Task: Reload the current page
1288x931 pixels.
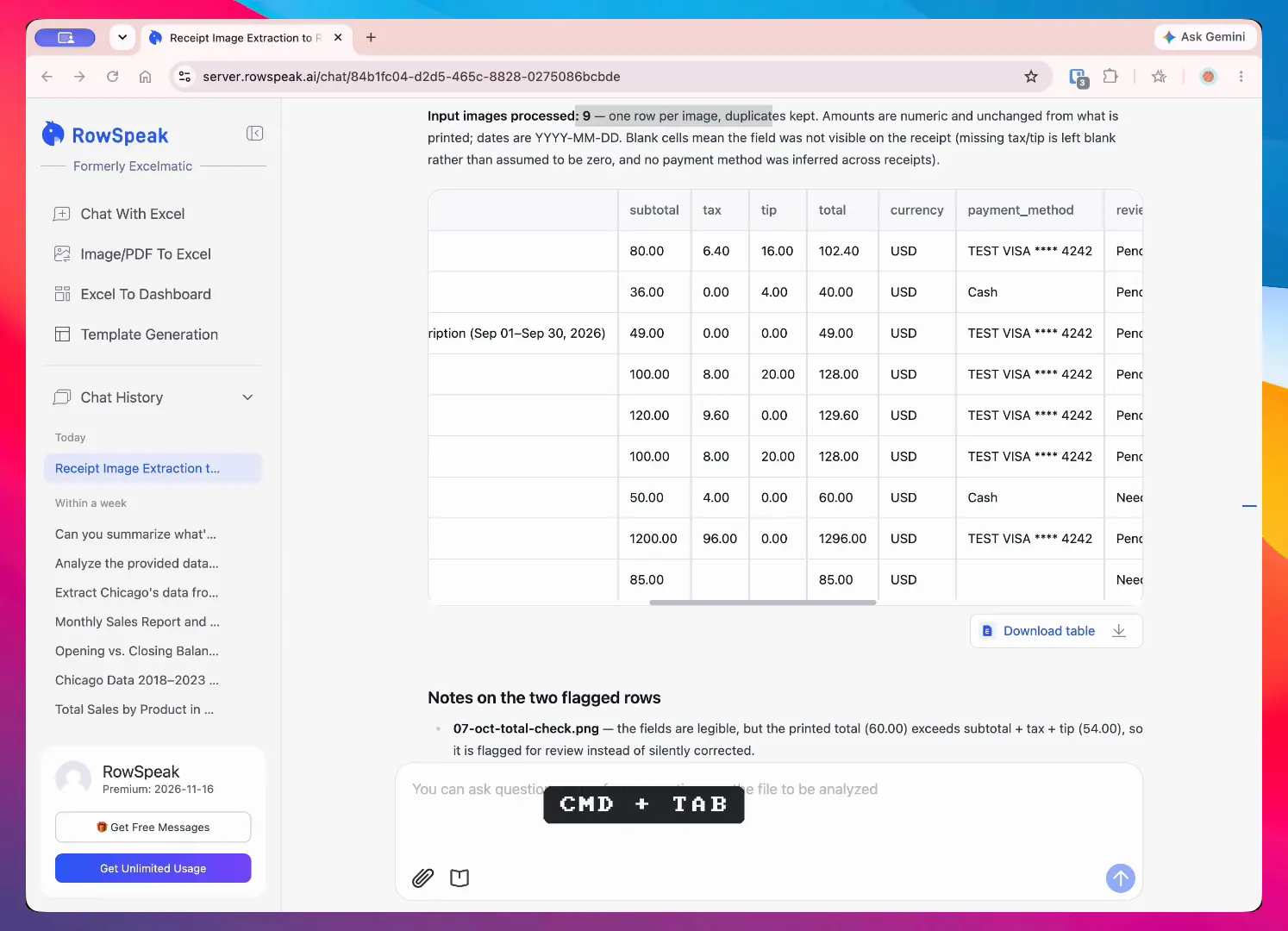Action: click(x=112, y=77)
